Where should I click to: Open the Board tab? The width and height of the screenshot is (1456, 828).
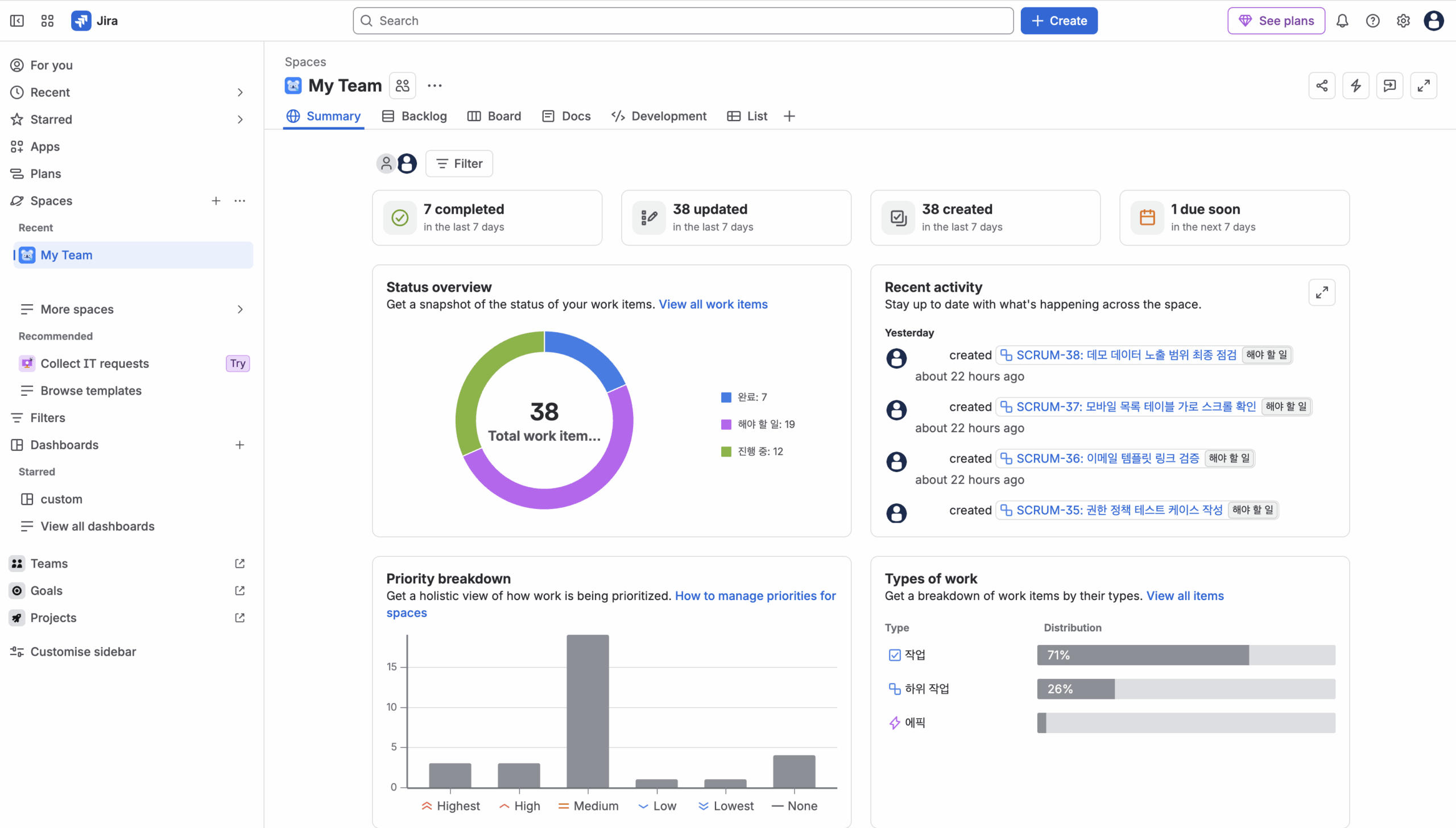click(494, 116)
